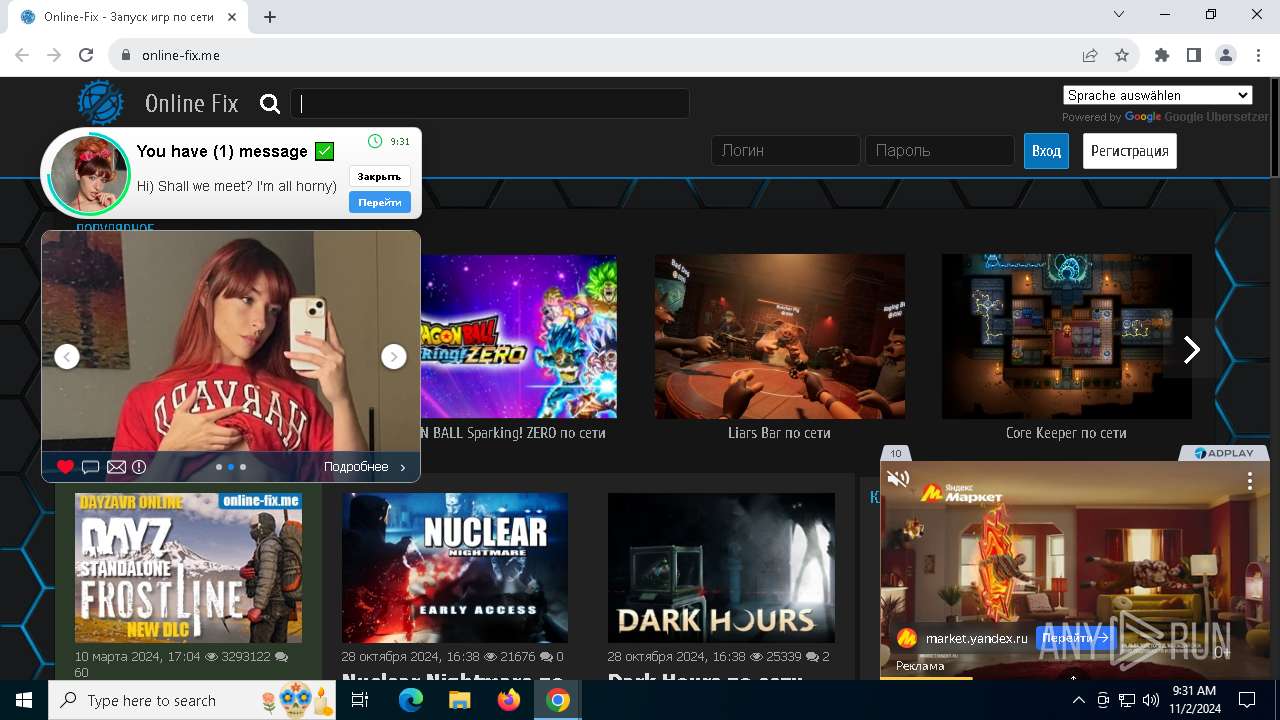Screen dimensions: 1280x720
Task: Open a new browser tab
Action: click(270, 17)
